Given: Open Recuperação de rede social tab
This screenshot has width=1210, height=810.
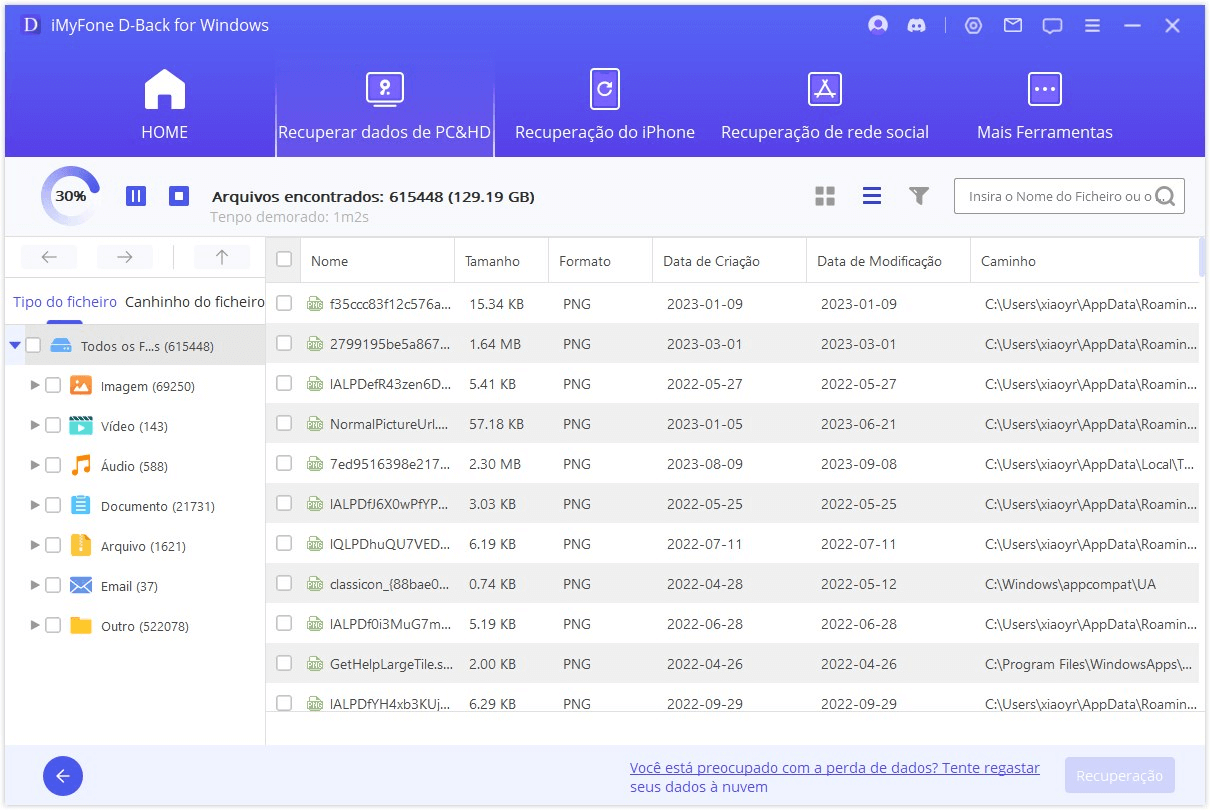Looking at the screenshot, I should 825,105.
